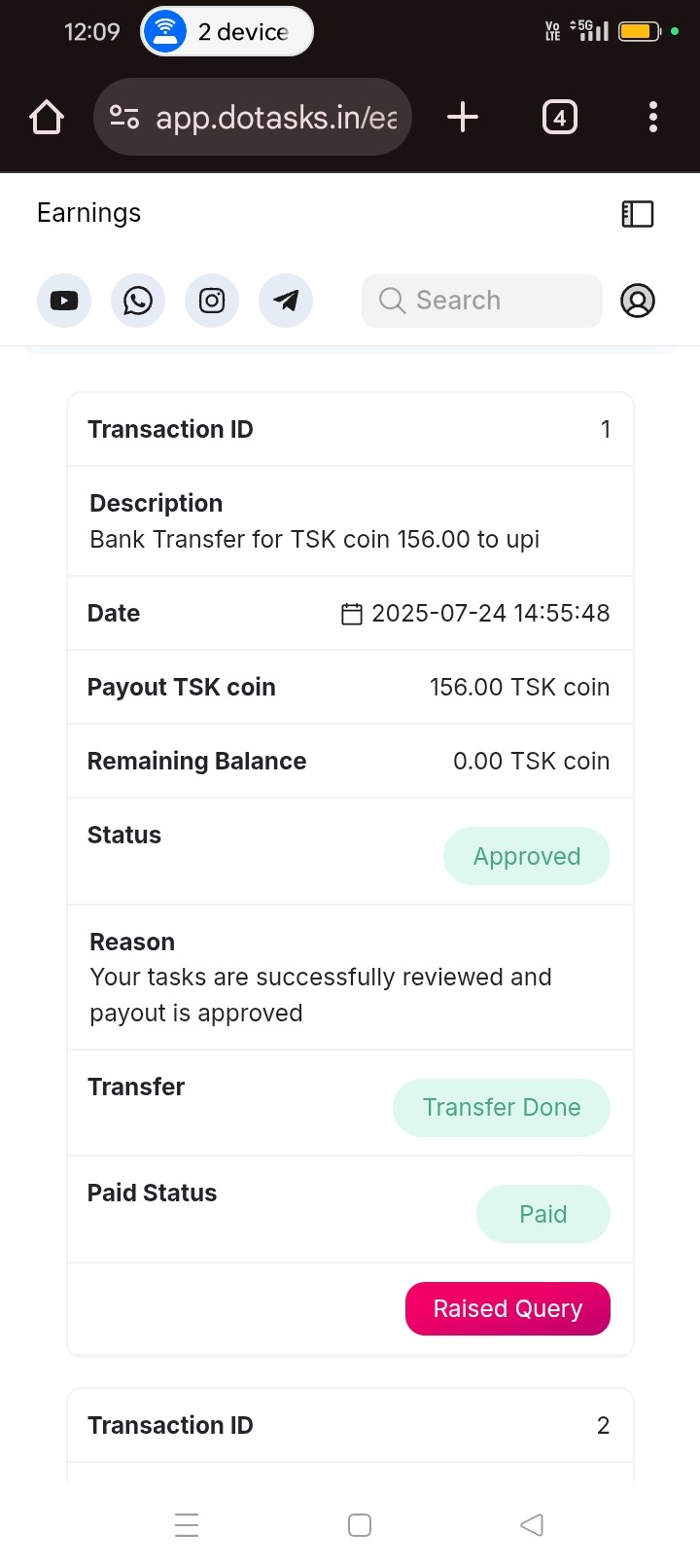Toggle the sidebar panel icon
This screenshot has width=700, height=1568.
pos(638,214)
